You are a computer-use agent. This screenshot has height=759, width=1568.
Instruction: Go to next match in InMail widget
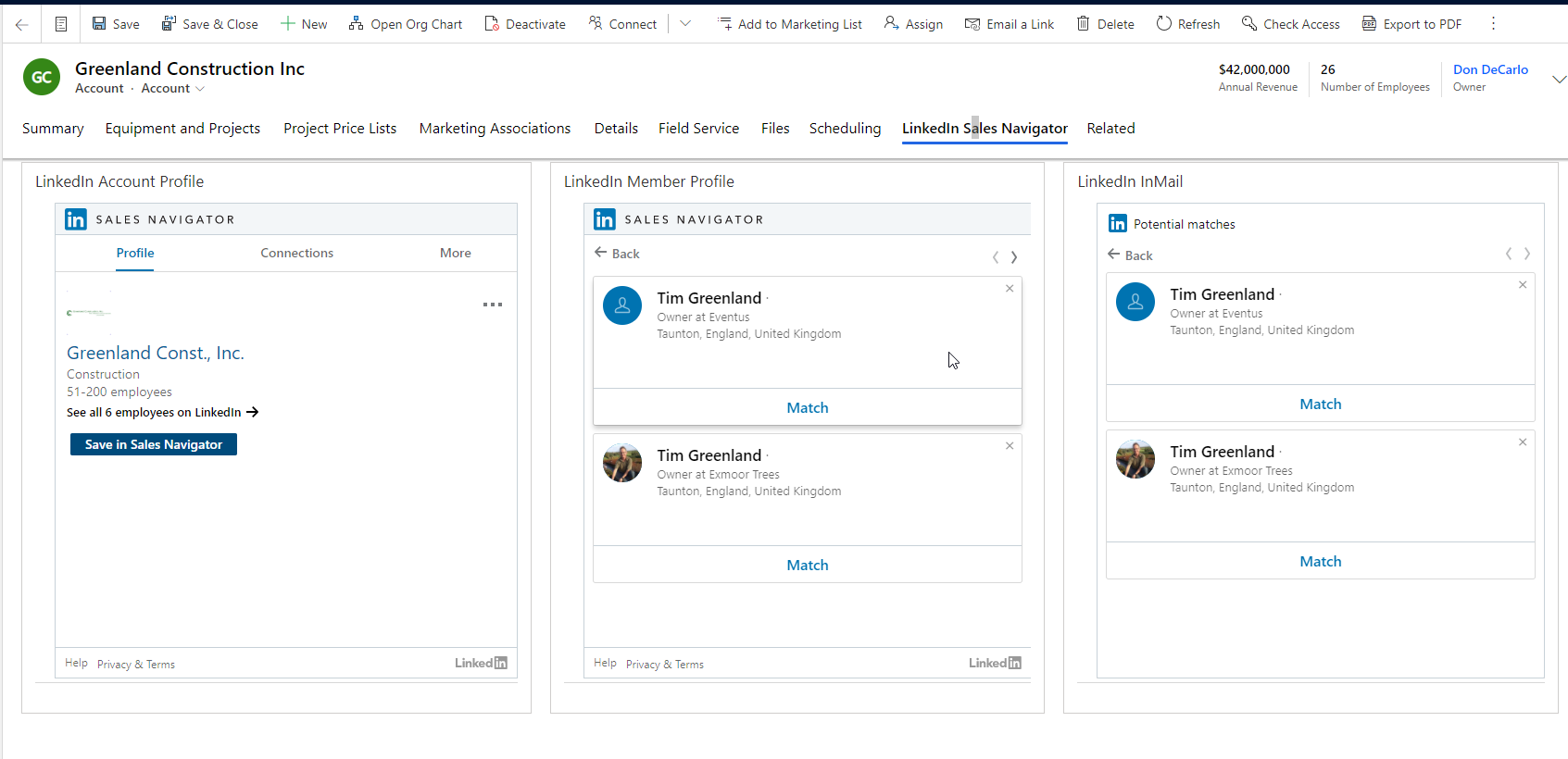coord(1527,254)
